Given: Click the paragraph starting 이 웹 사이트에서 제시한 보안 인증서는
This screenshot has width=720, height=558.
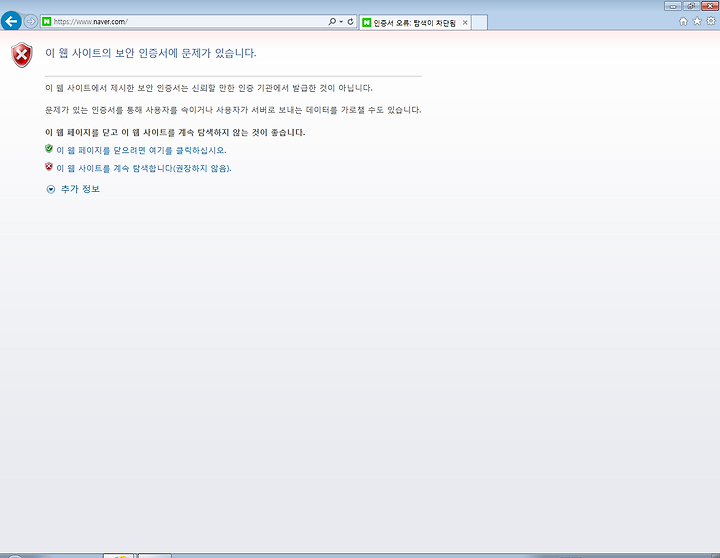Looking at the screenshot, I should (x=208, y=88).
